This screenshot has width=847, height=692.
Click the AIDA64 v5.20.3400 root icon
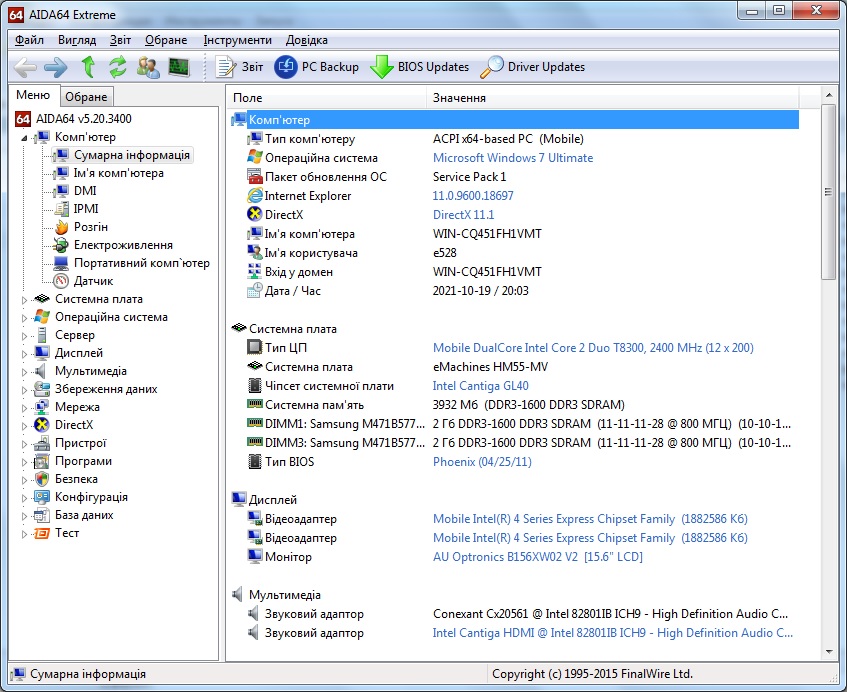23,119
